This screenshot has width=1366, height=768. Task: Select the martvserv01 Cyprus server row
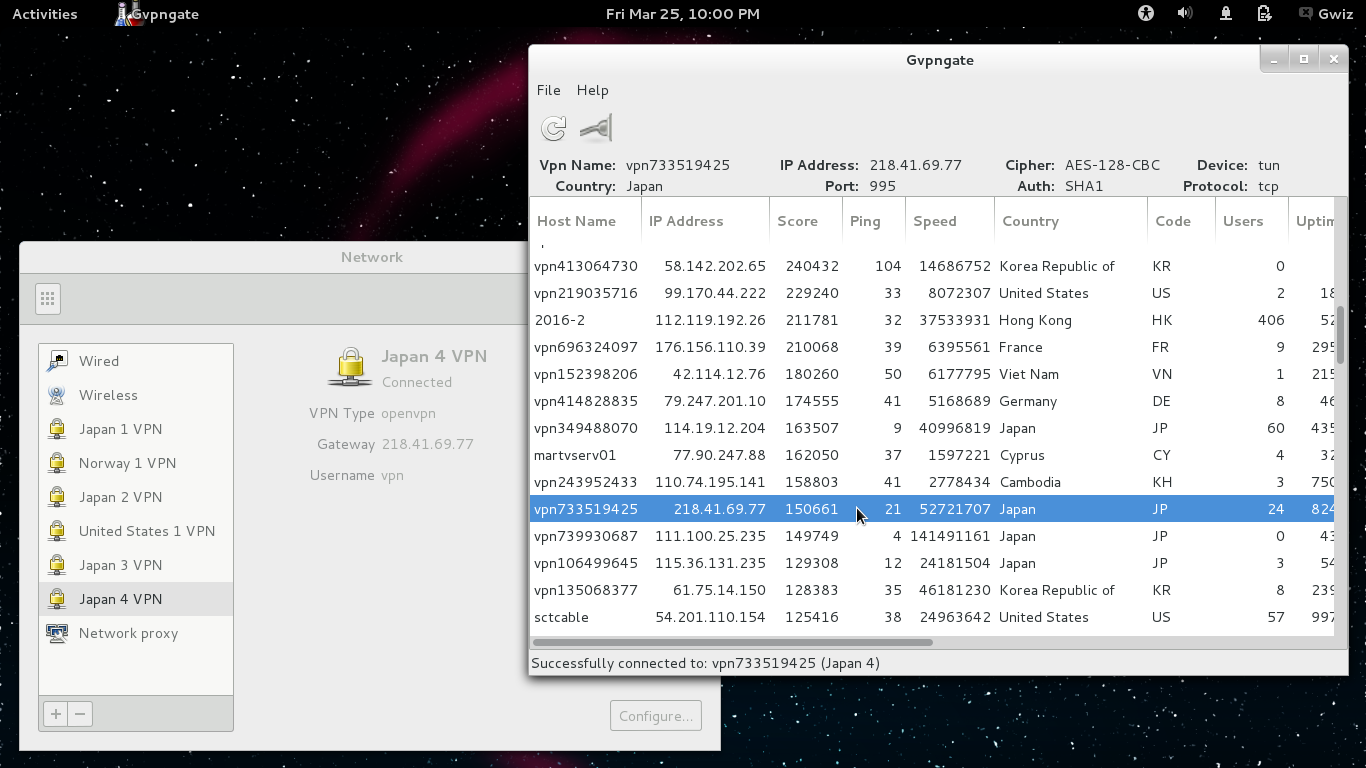tap(932, 455)
